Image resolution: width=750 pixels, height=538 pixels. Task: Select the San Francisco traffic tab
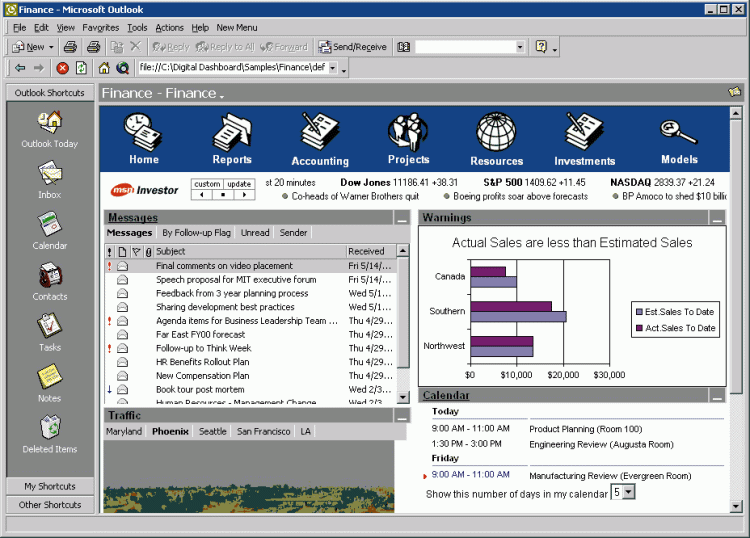264,431
